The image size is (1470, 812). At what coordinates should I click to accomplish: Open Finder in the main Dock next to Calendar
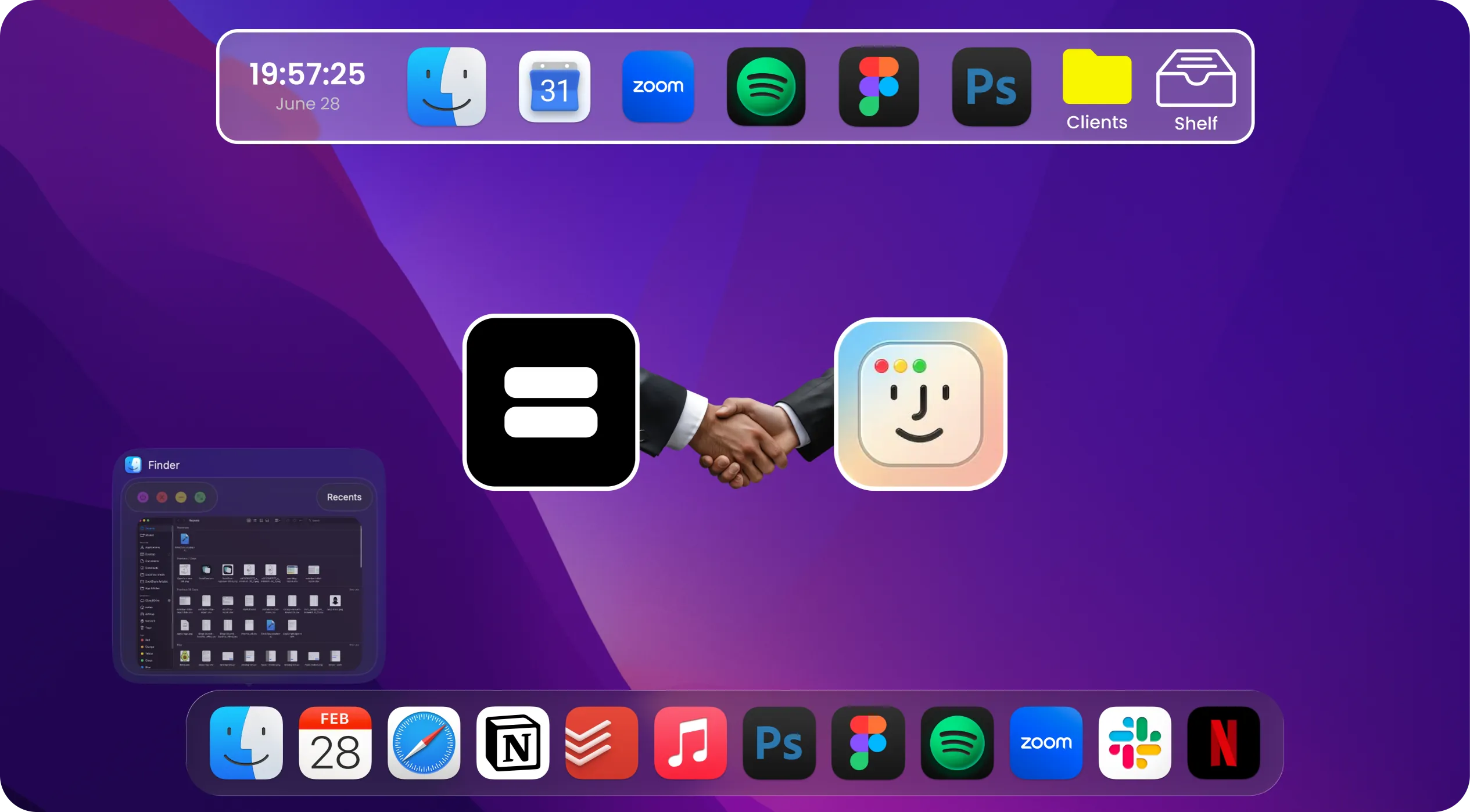tap(246, 742)
